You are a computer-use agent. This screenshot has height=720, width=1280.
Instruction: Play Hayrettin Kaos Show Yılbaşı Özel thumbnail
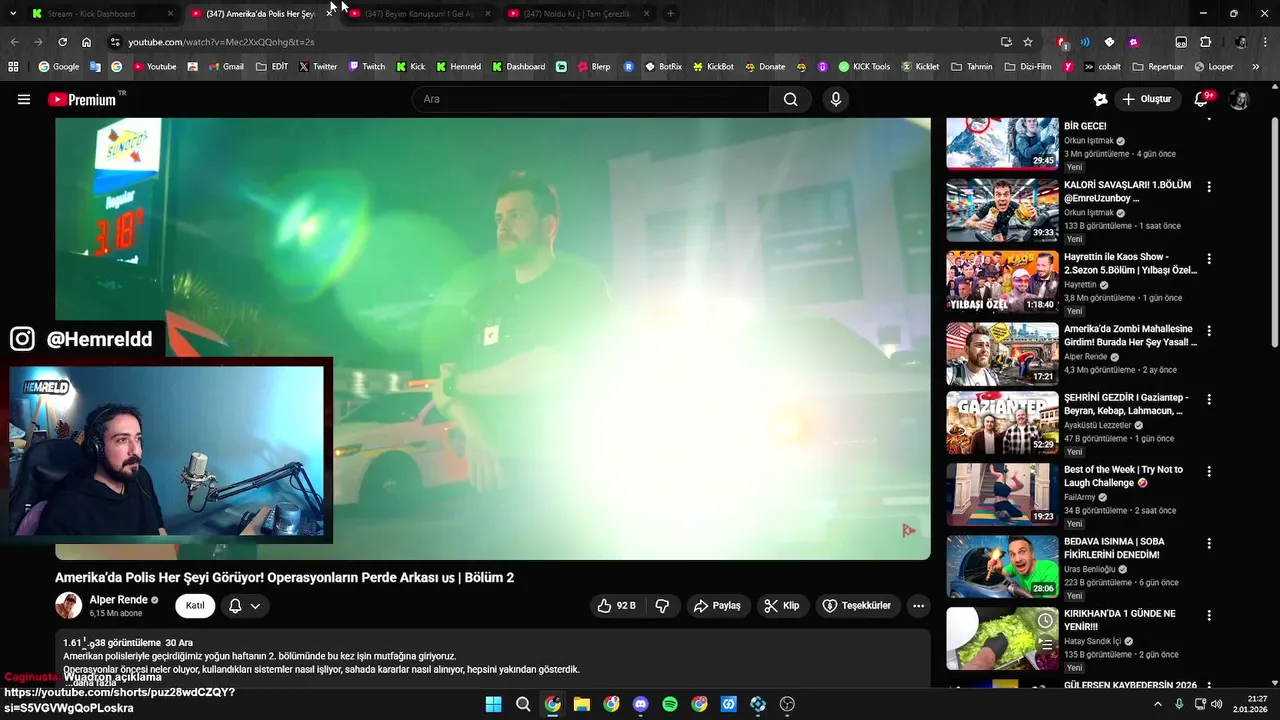point(1002,282)
